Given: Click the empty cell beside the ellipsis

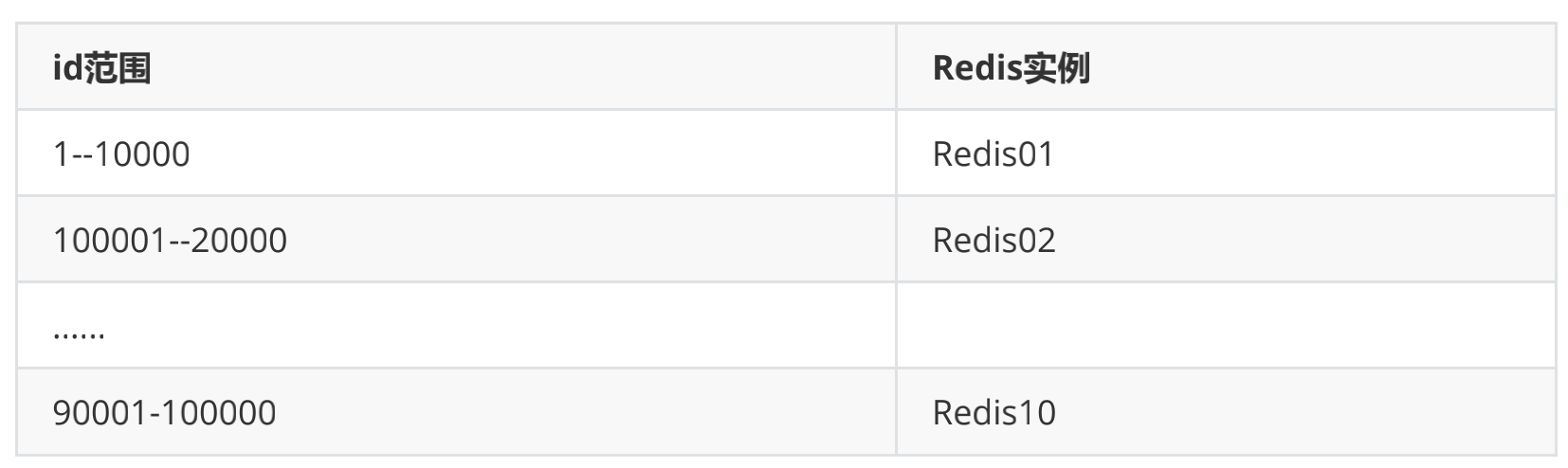Looking at the screenshot, I should click(1225, 326).
